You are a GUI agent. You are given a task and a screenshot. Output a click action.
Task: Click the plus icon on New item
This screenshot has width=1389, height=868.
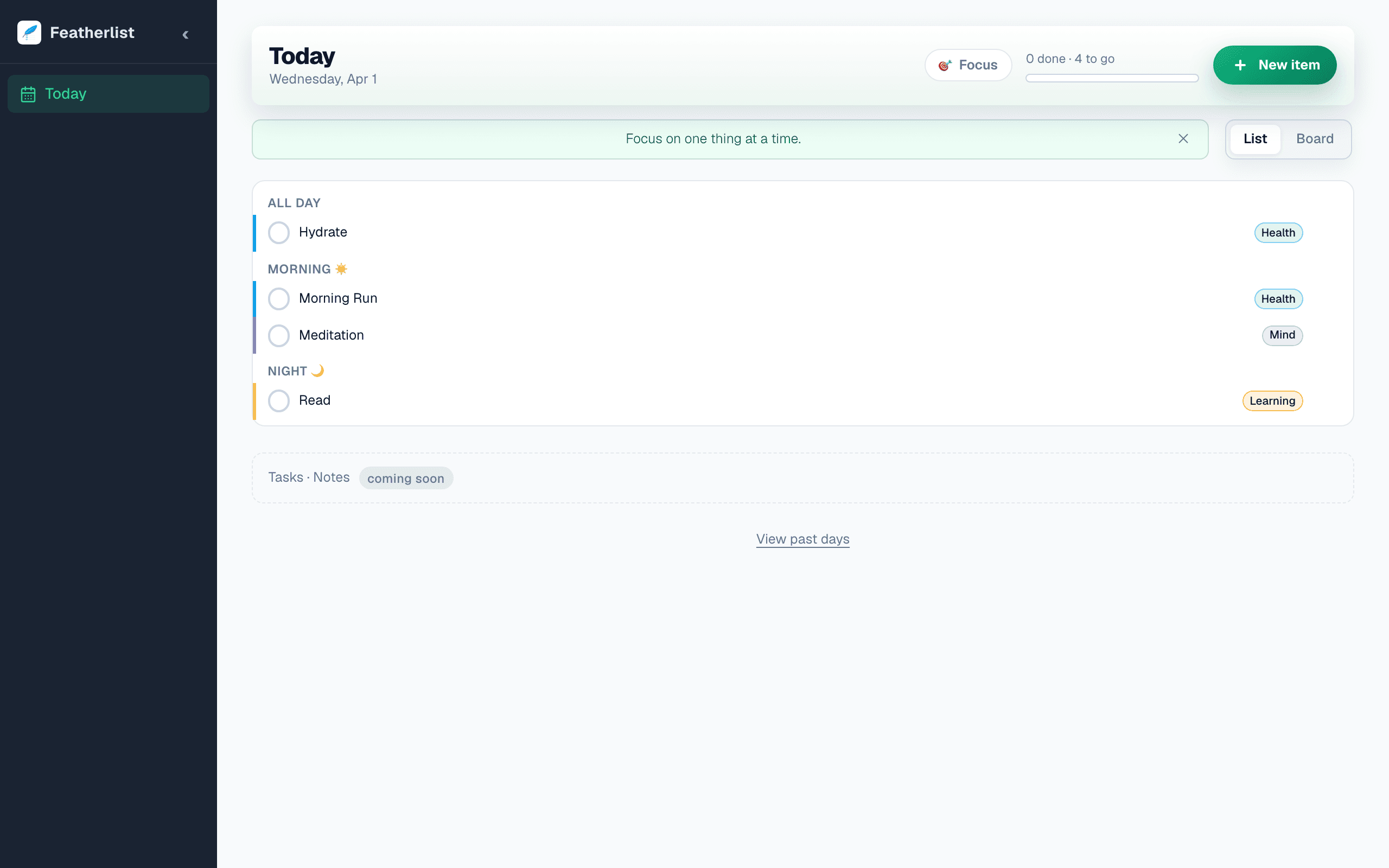(x=1240, y=66)
